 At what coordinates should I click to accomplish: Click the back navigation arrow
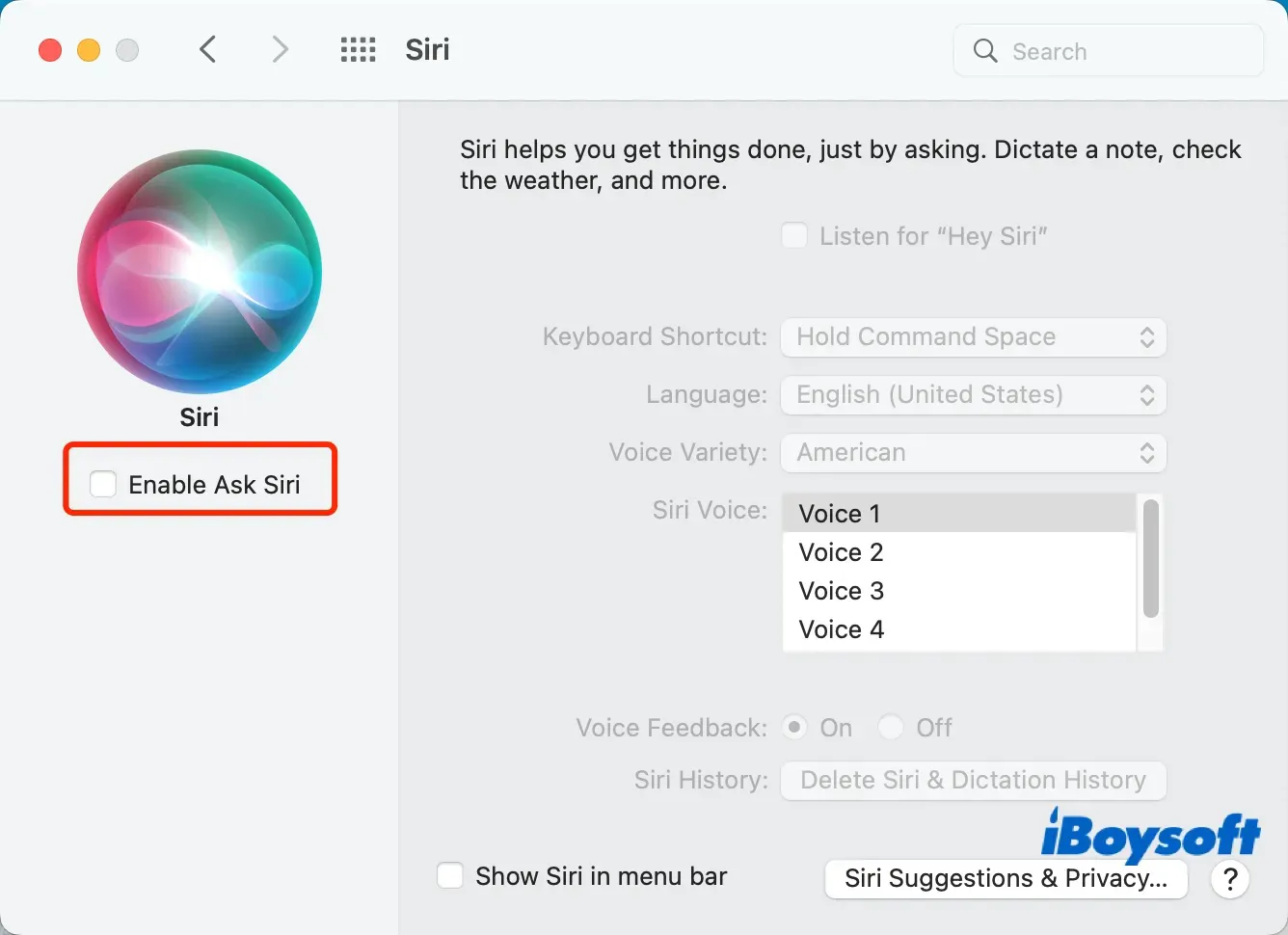coord(207,49)
